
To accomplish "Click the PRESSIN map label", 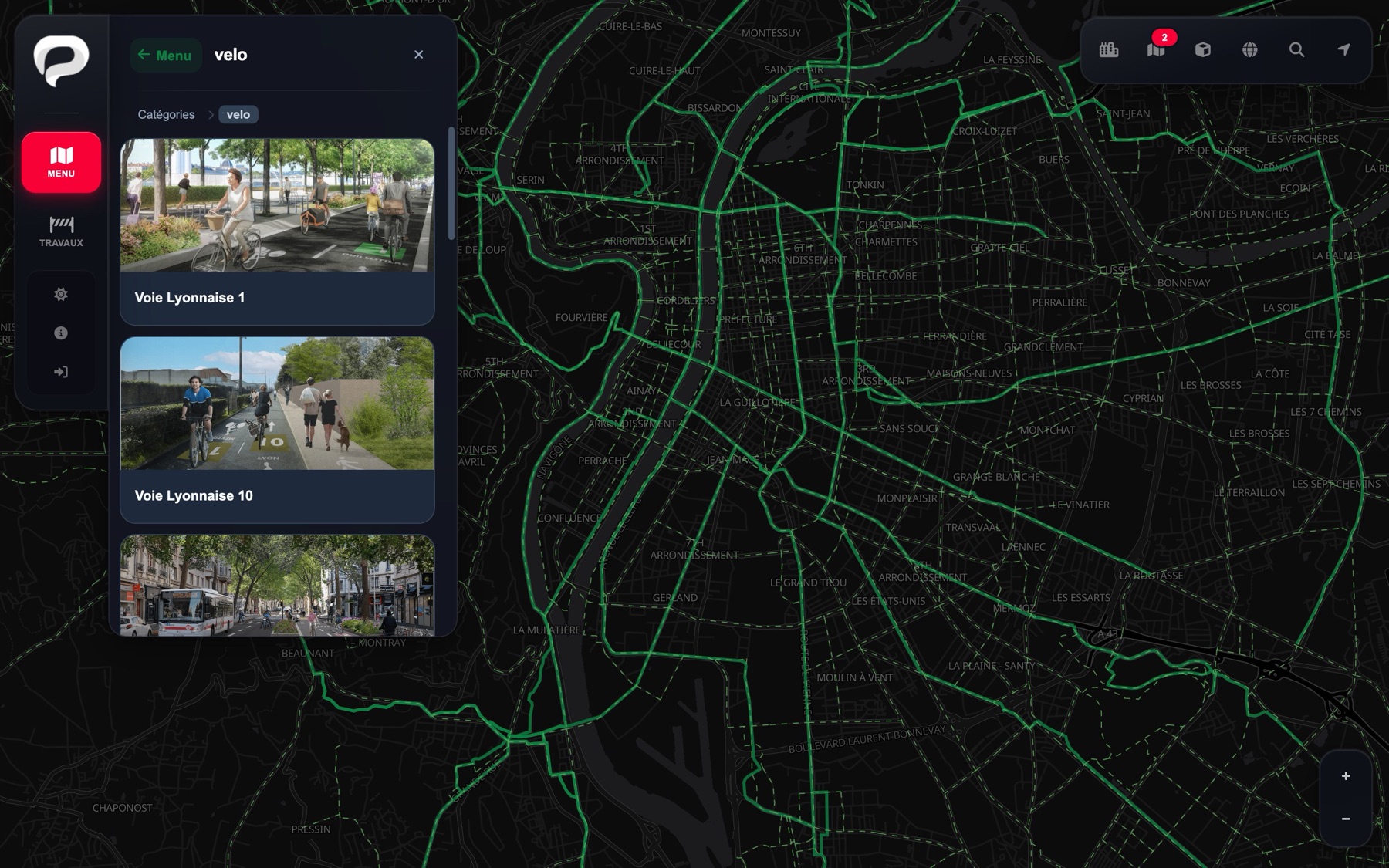I will pyautogui.click(x=311, y=829).
